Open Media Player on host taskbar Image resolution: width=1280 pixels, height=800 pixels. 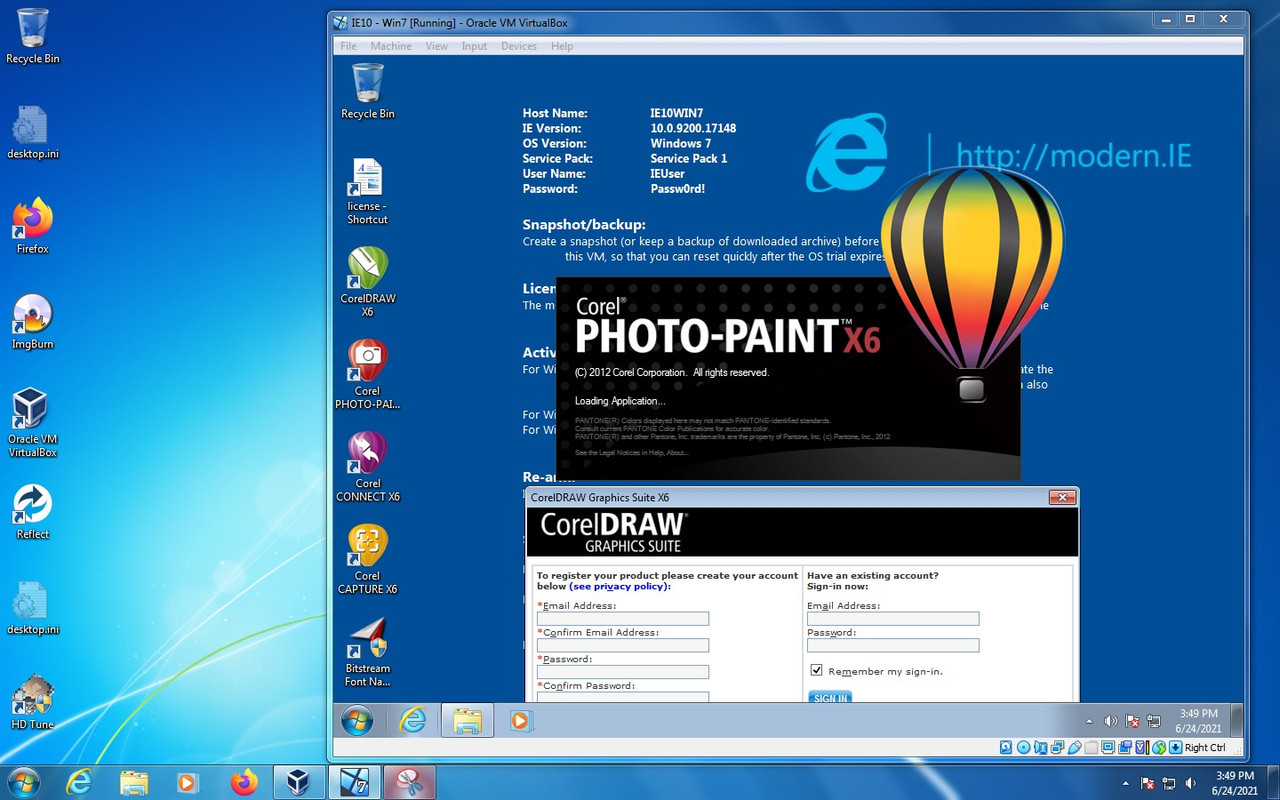tap(187, 782)
